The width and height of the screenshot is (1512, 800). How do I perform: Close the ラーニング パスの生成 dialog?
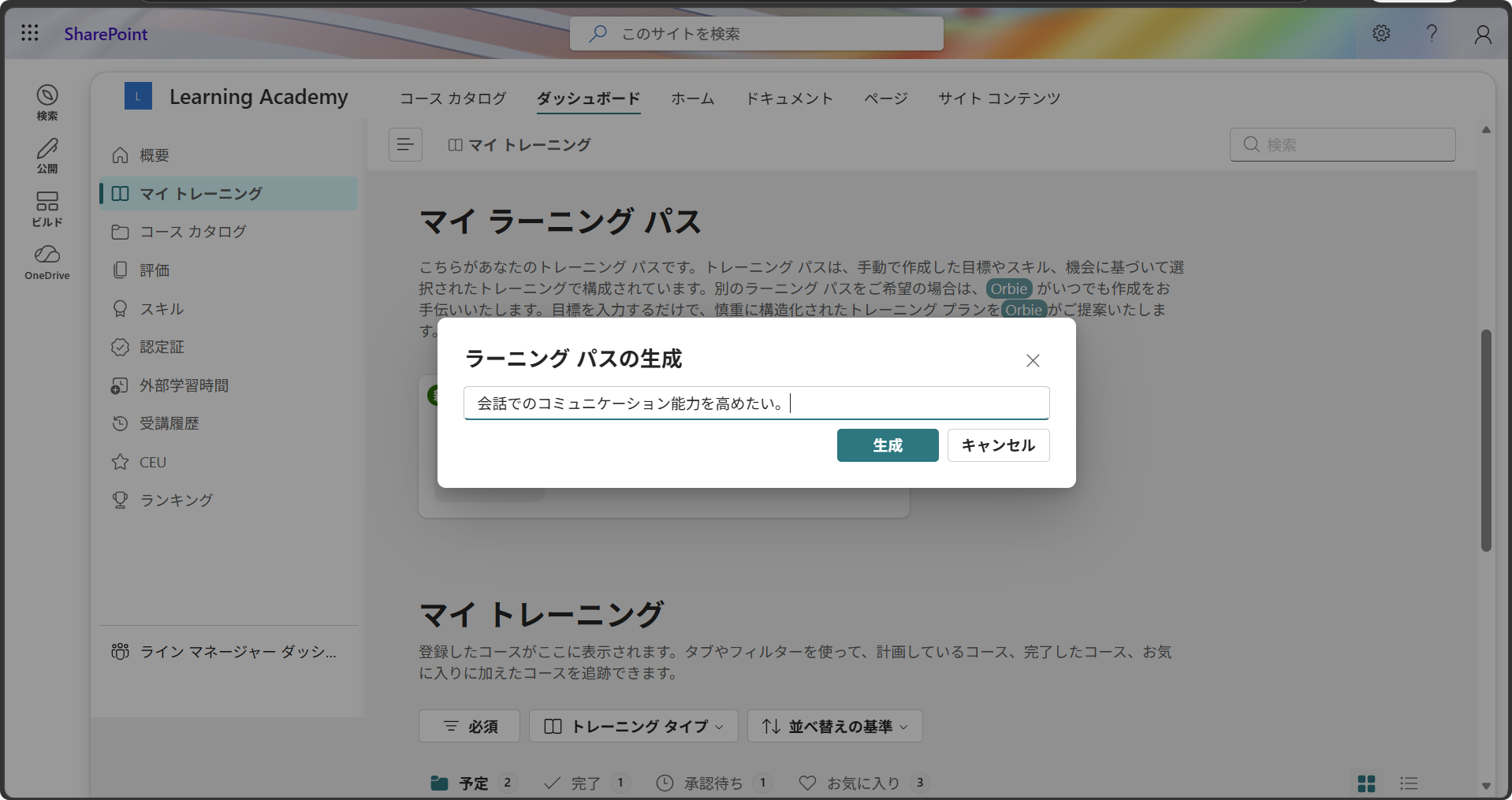coord(1033,360)
